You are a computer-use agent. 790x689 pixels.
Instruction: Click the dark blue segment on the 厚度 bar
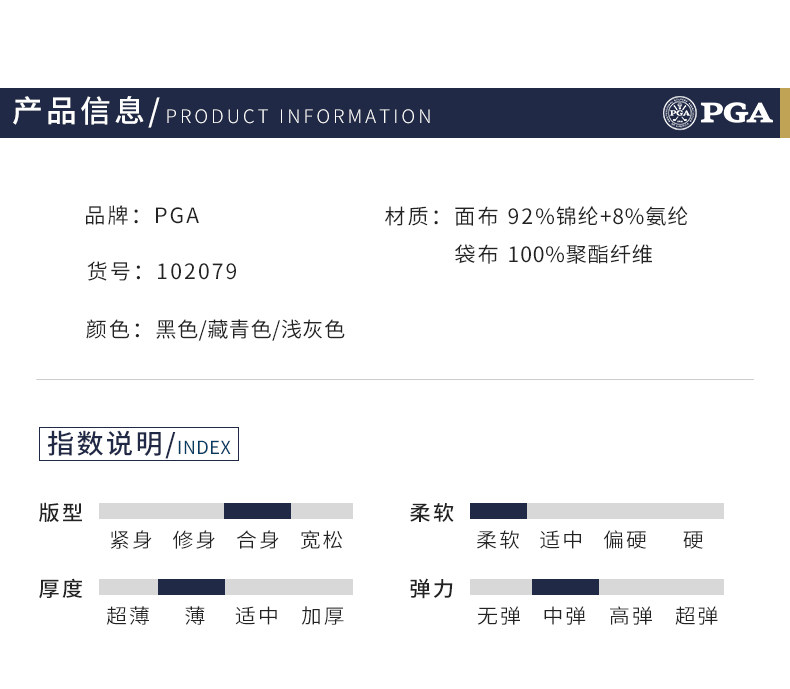click(x=191, y=587)
